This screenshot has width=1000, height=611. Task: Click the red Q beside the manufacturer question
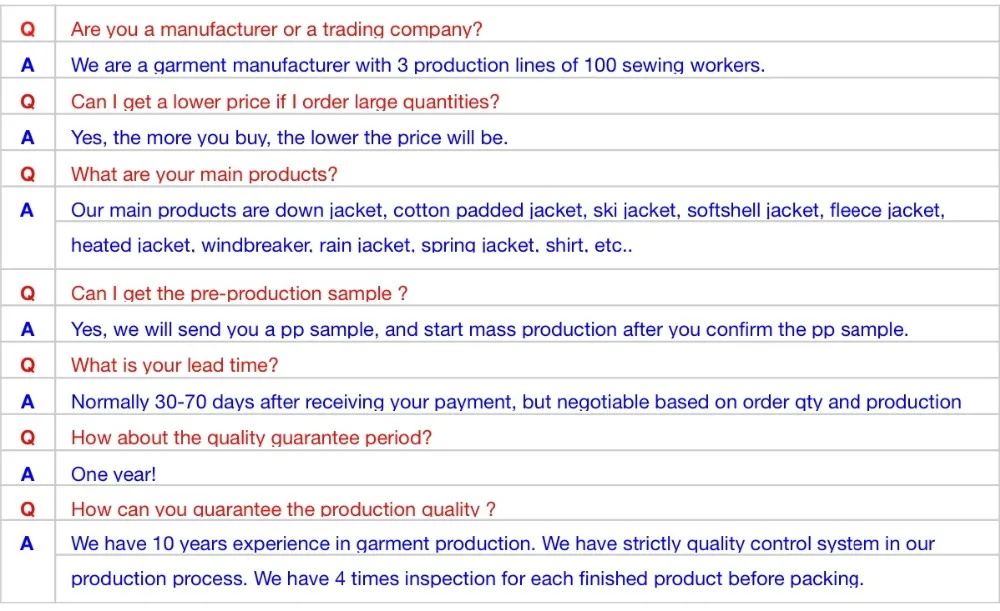[x=27, y=29]
